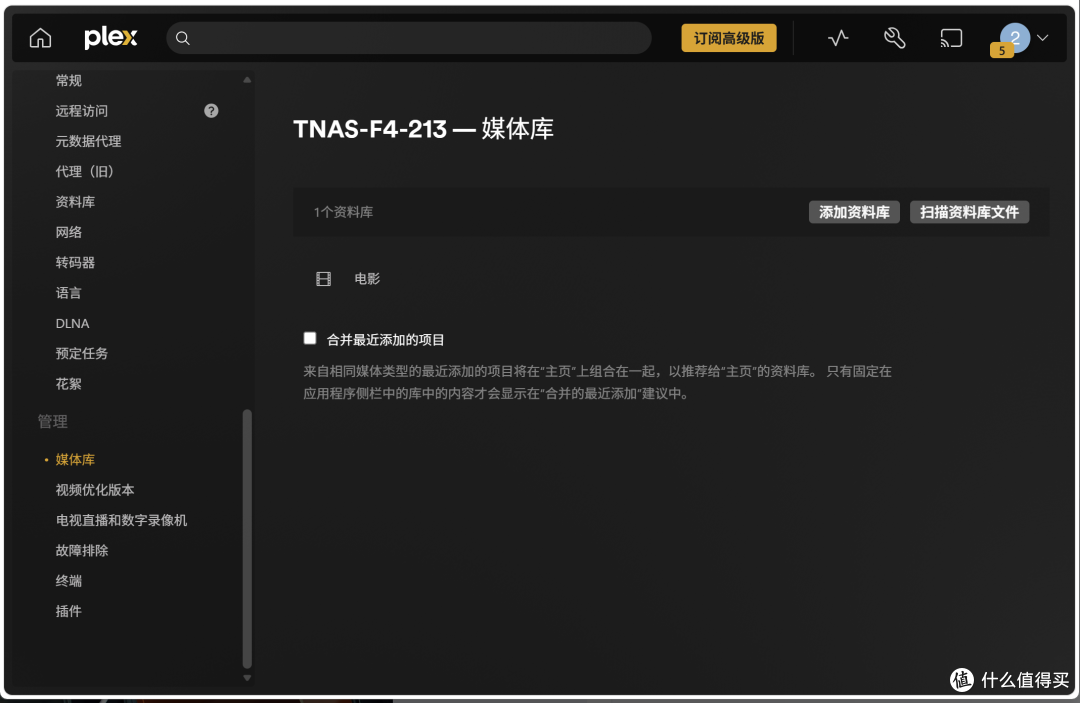The image size is (1080, 703).
Task: Open 插件 page
Action: (x=69, y=611)
